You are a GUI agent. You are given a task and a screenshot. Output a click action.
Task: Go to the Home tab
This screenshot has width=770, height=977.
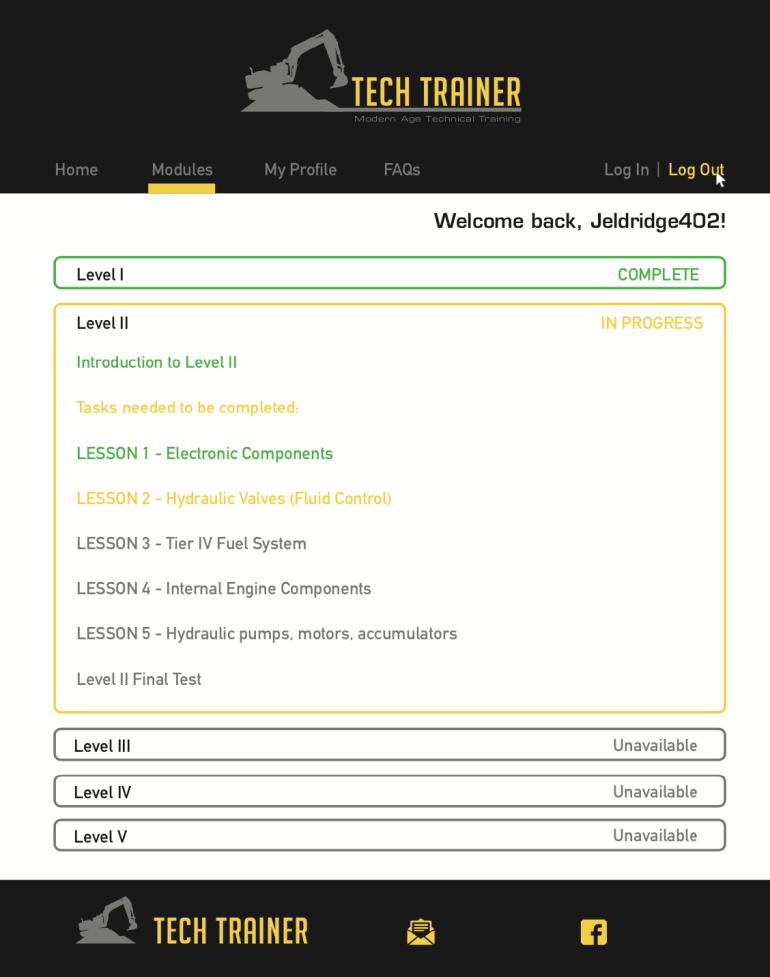pyautogui.click(x=76, y=170)
